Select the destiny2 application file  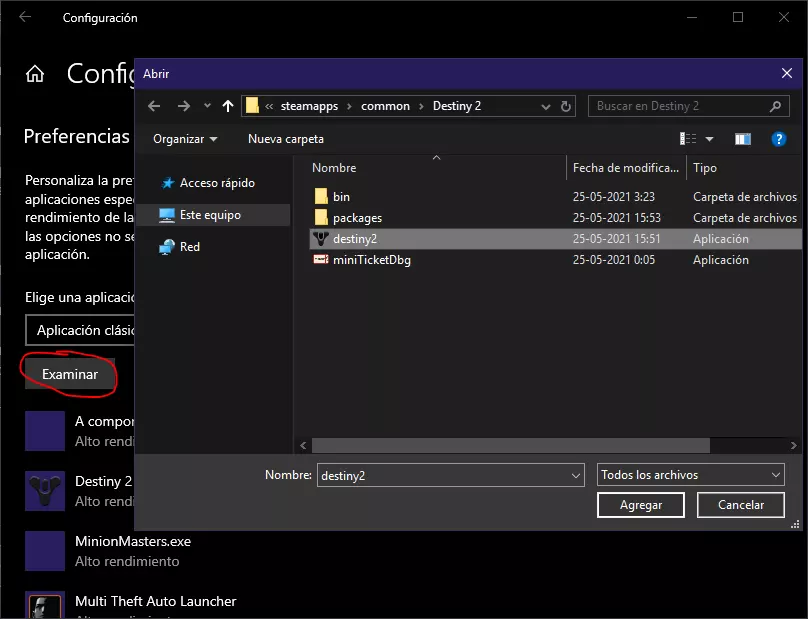point(556,239)
